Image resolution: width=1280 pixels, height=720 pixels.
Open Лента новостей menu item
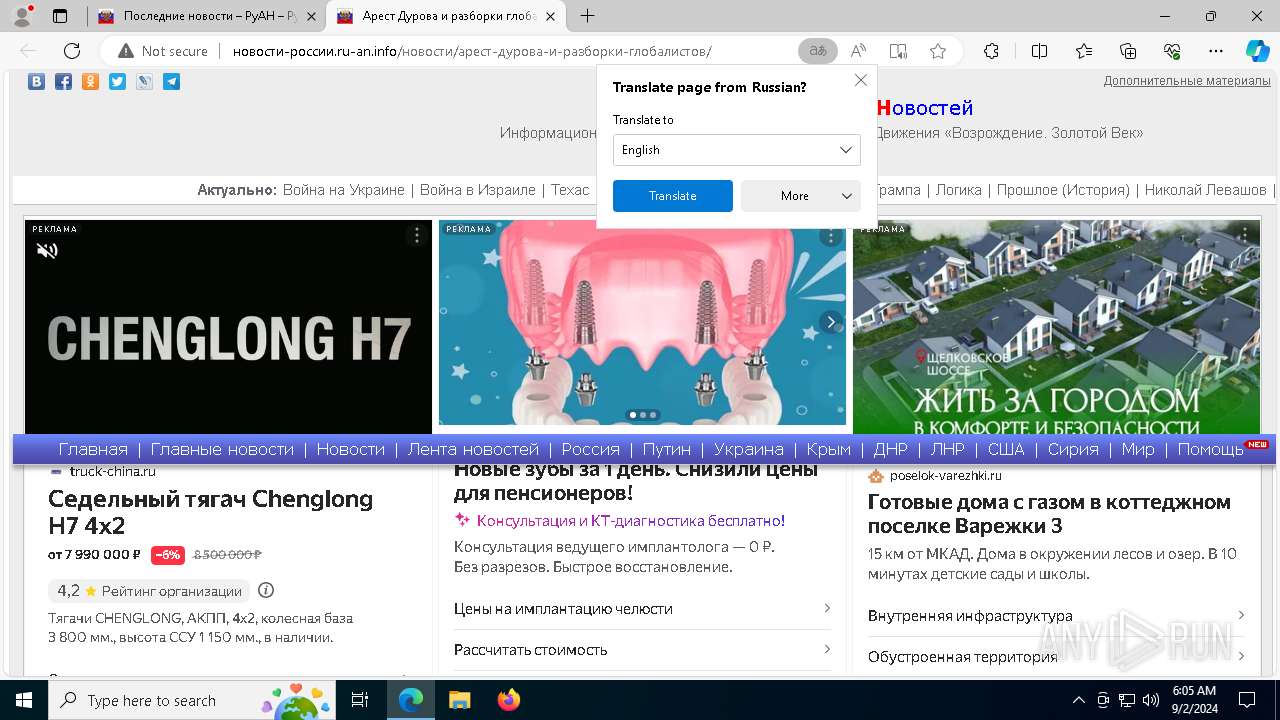click(473, 449)
